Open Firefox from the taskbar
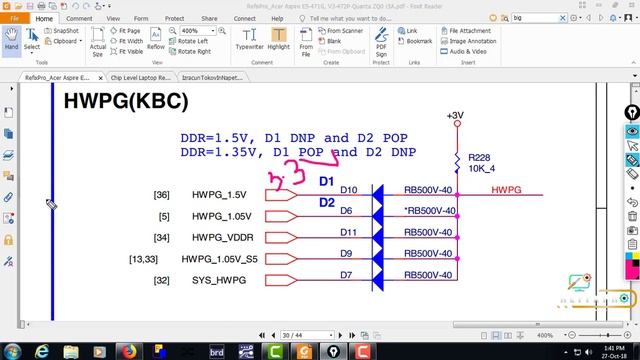This screenshot has width=640, height=360. point(129,351)
